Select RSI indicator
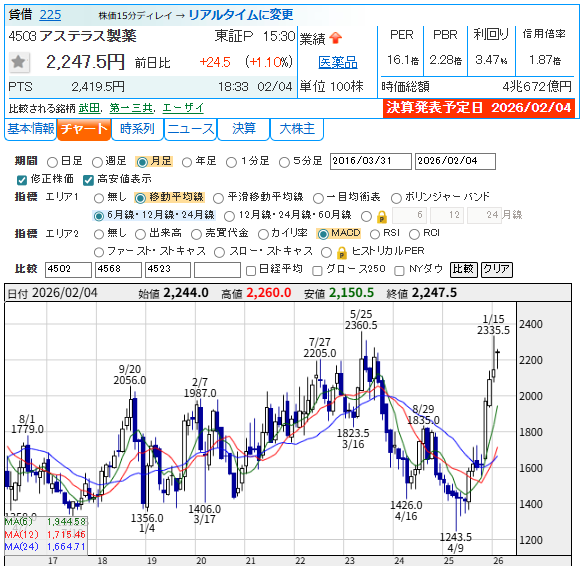 pyautogui.click(x=374, y=234)
